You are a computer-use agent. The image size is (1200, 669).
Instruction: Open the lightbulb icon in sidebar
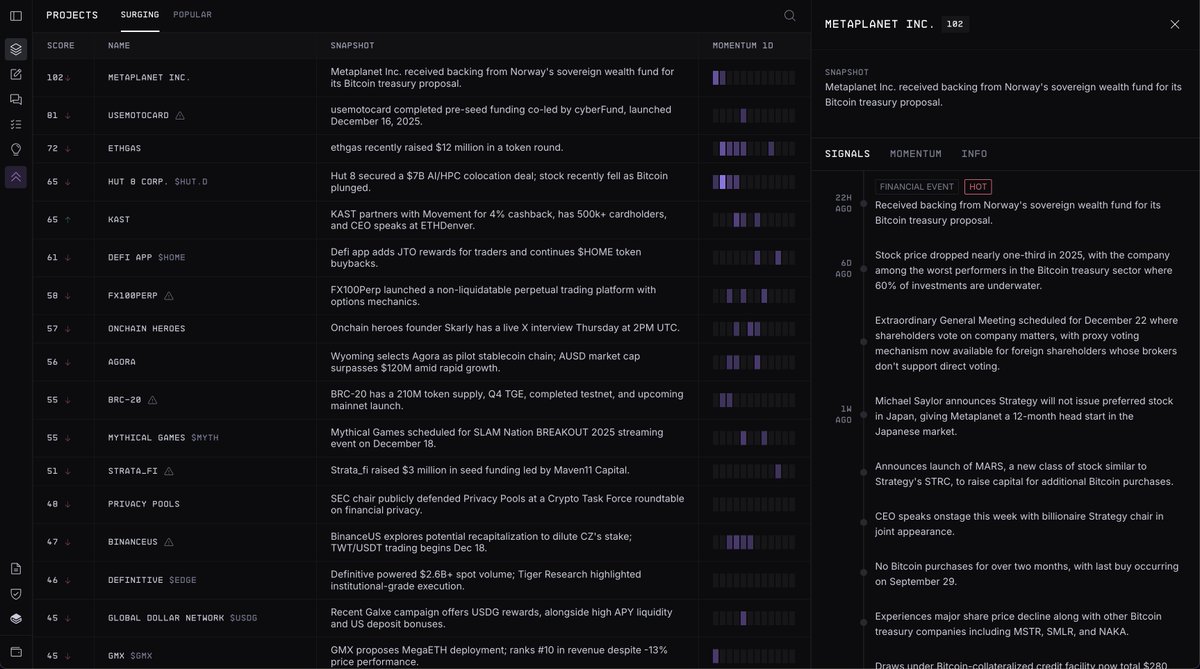[x=16, y=149]
